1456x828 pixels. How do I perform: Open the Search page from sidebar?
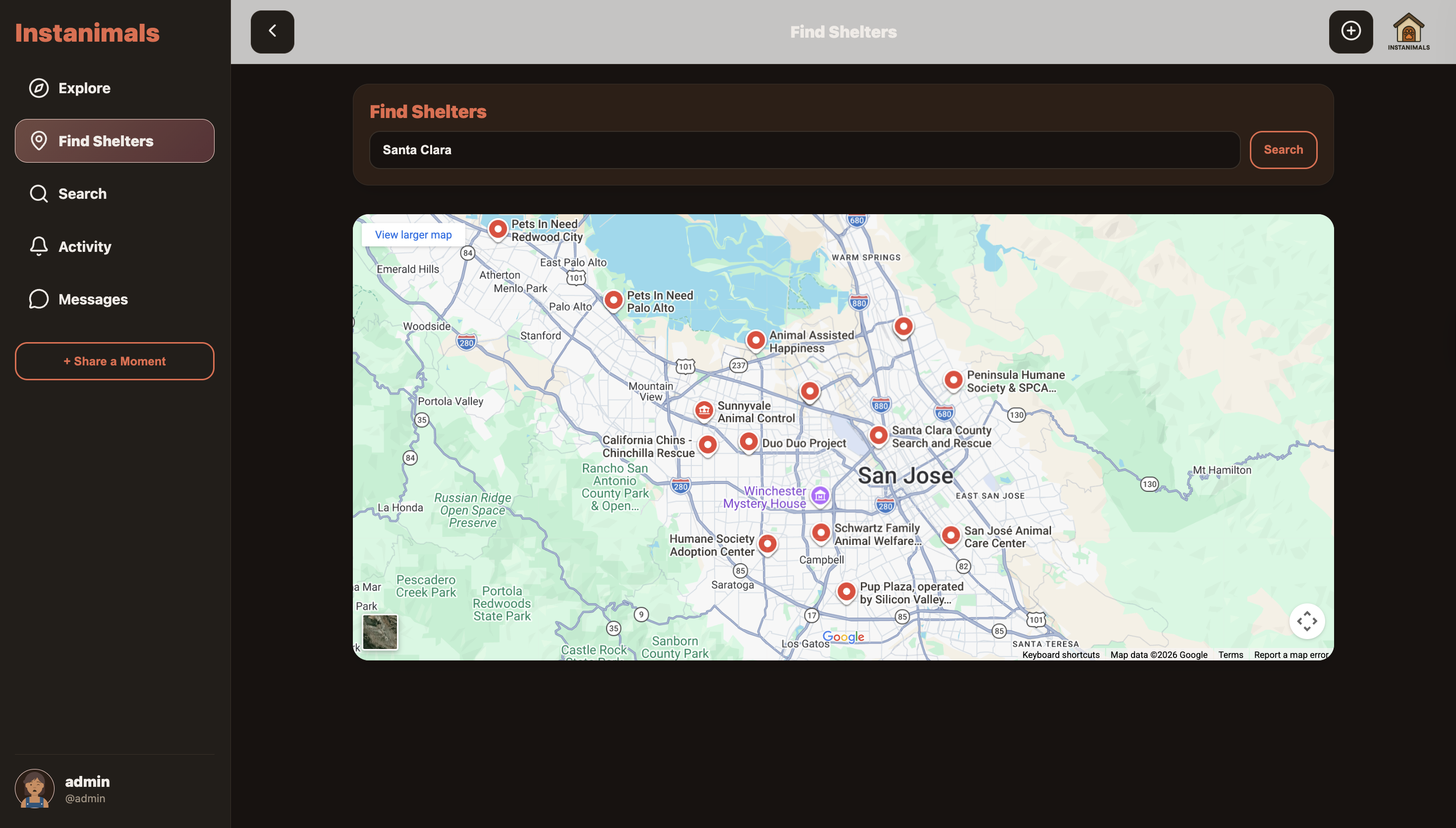coord(82,194)
